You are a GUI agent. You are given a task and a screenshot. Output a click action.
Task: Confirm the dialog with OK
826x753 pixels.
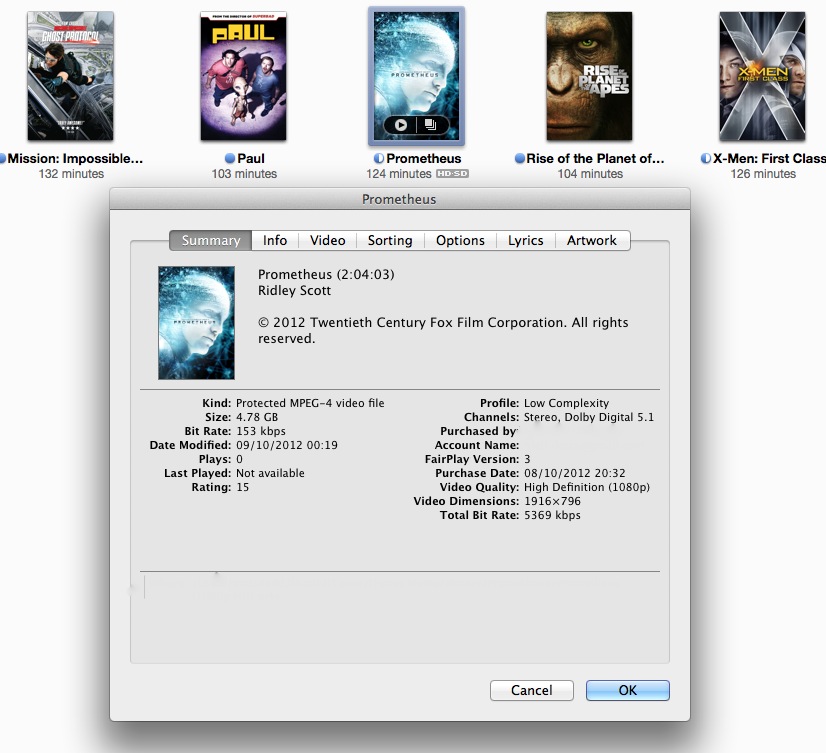click(x=627, y=690)
